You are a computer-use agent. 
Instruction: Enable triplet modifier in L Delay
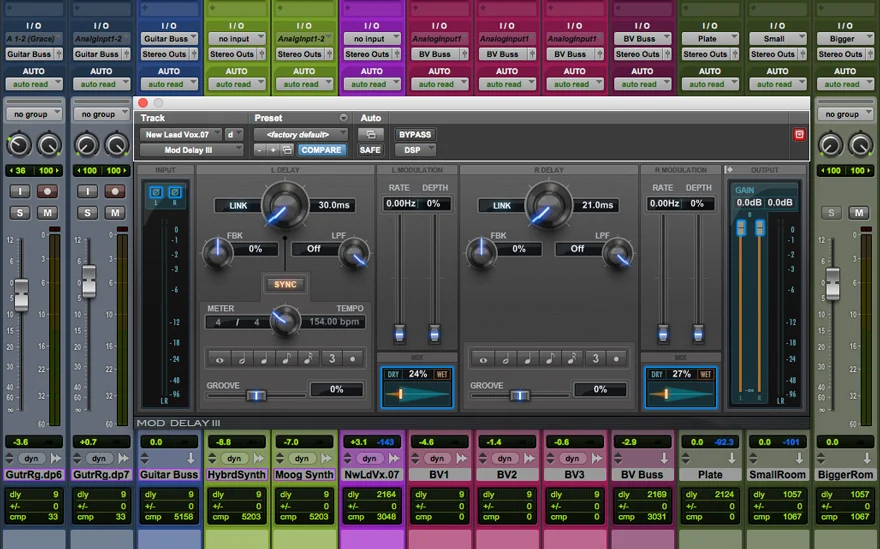[332, 359]
